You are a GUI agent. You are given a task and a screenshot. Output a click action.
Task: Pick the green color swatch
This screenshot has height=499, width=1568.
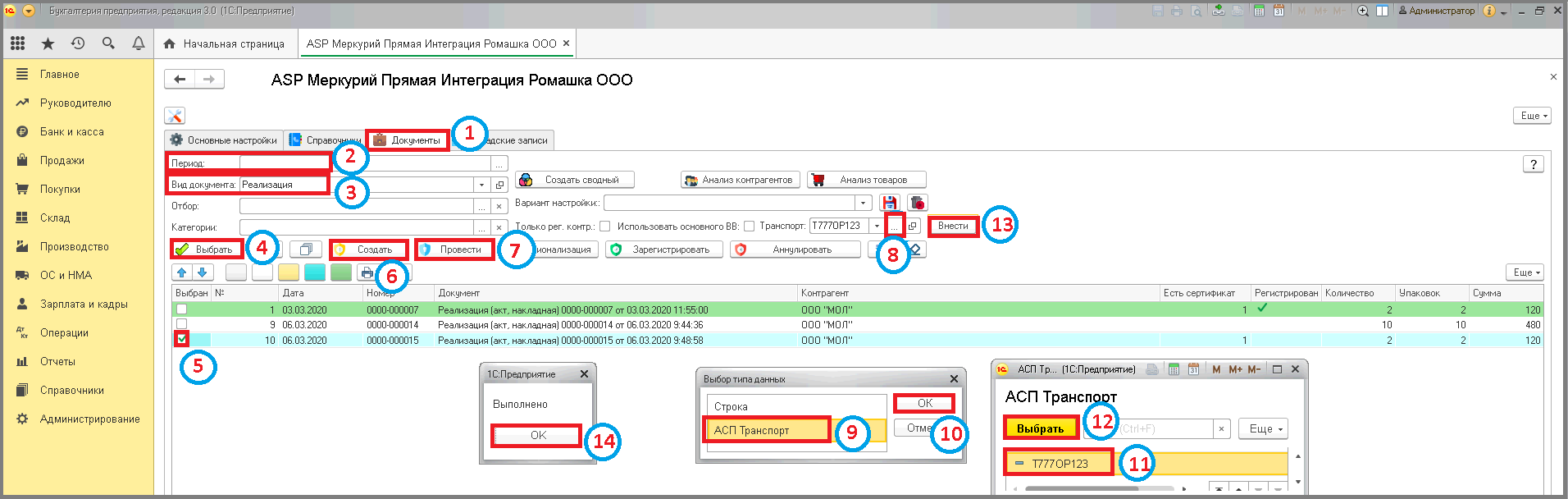click(x=341, y=272)
